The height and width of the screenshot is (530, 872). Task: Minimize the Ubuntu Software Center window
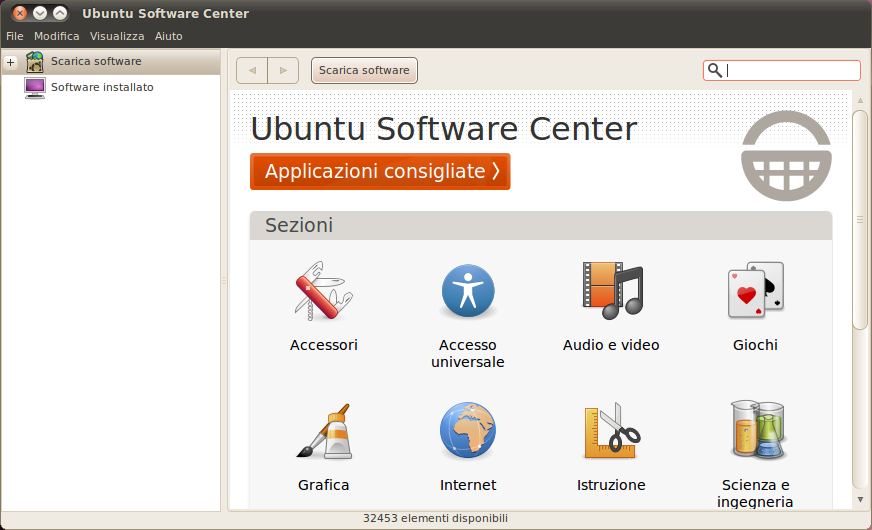pyautogui.click(x=39, y=13)
